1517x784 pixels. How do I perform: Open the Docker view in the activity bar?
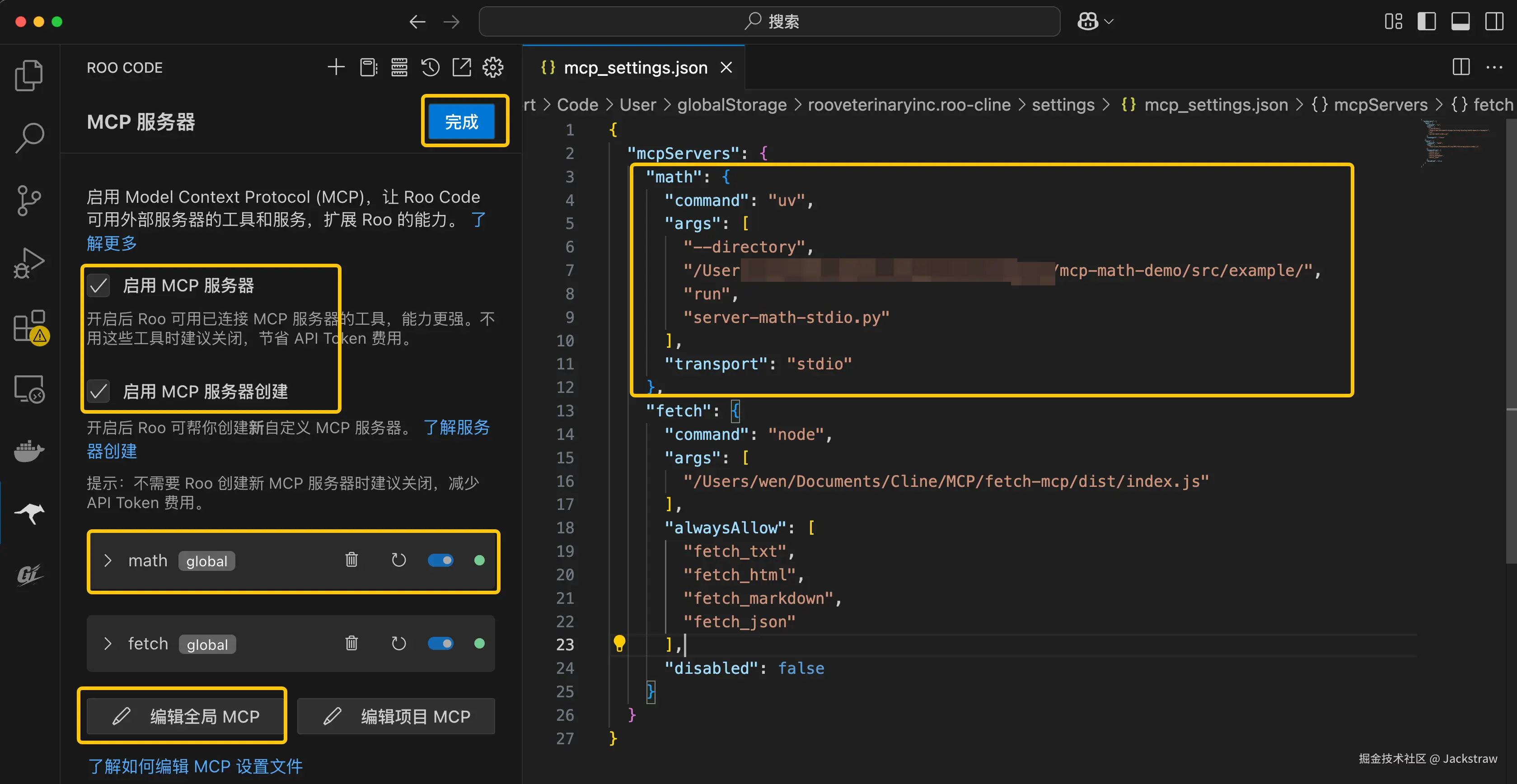29,452
